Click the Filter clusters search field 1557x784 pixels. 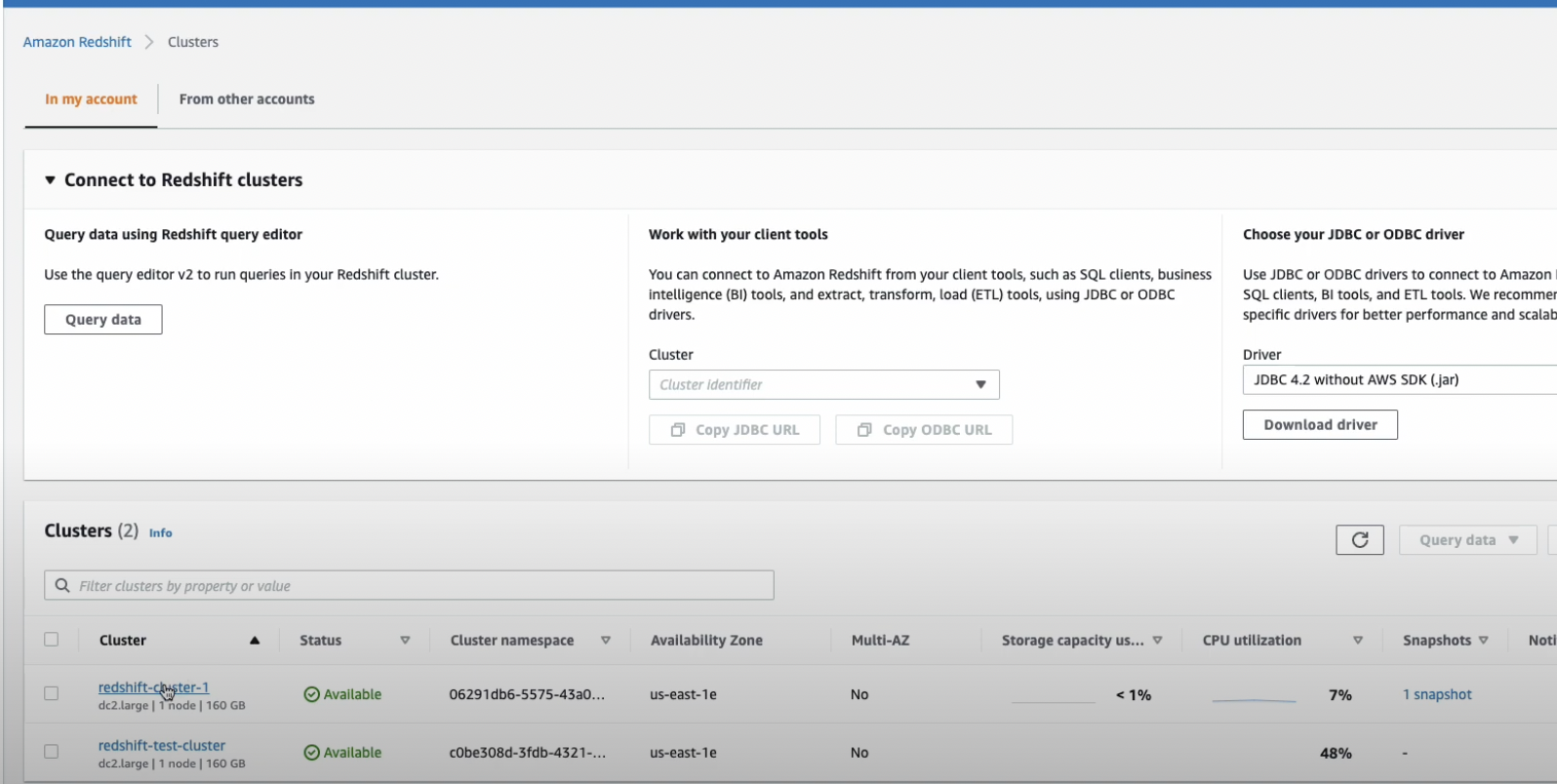tap(410, 586)
